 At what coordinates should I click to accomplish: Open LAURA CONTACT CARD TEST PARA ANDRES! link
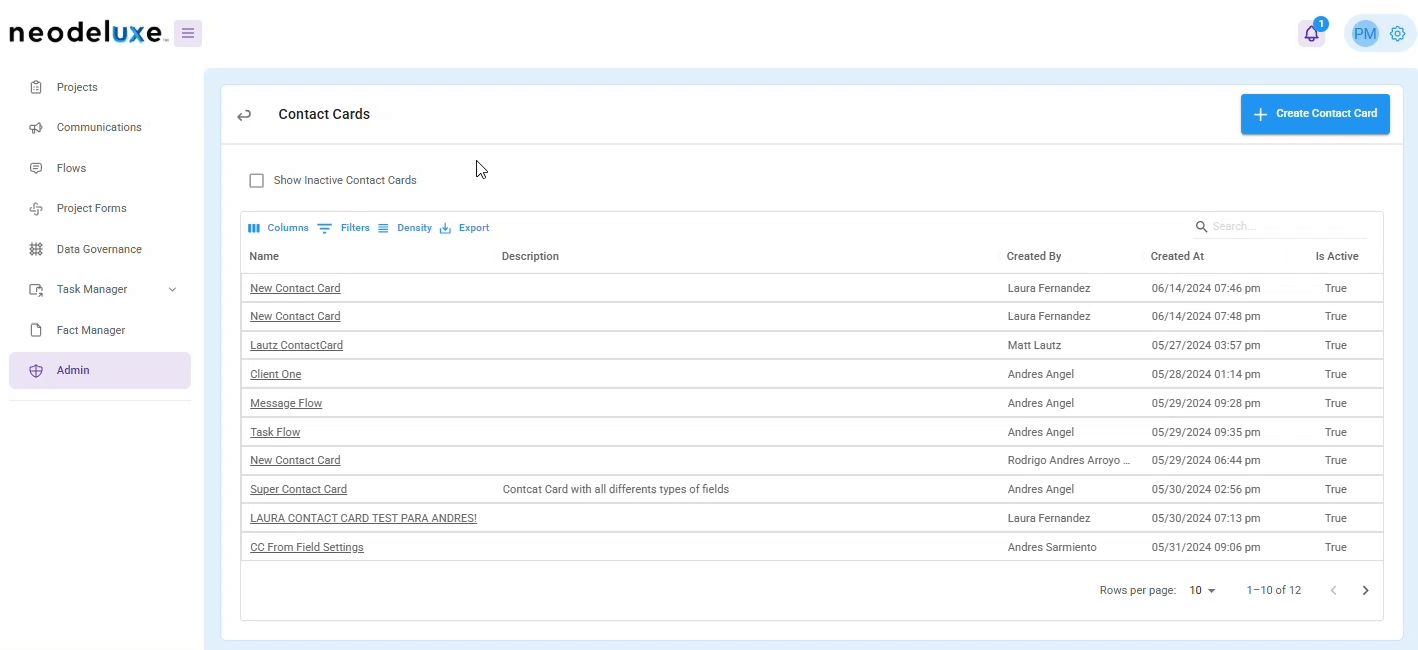pyautogui.click(x=363, y=518)
